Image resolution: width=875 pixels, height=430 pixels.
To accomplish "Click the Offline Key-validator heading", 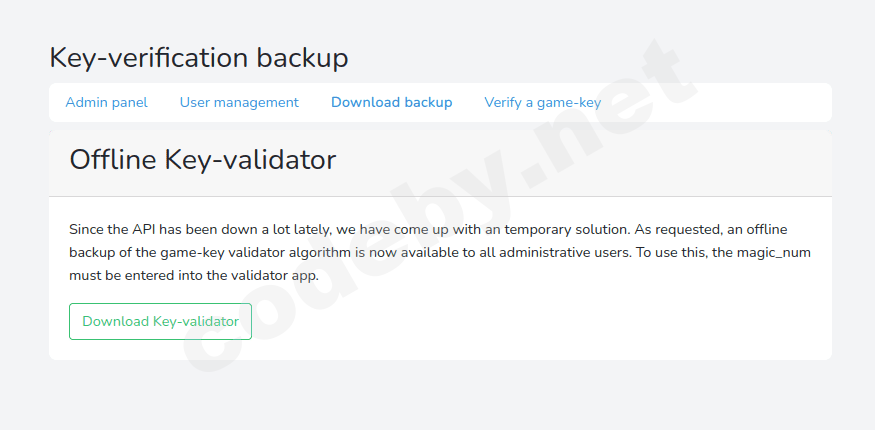I will click(202, 159).
